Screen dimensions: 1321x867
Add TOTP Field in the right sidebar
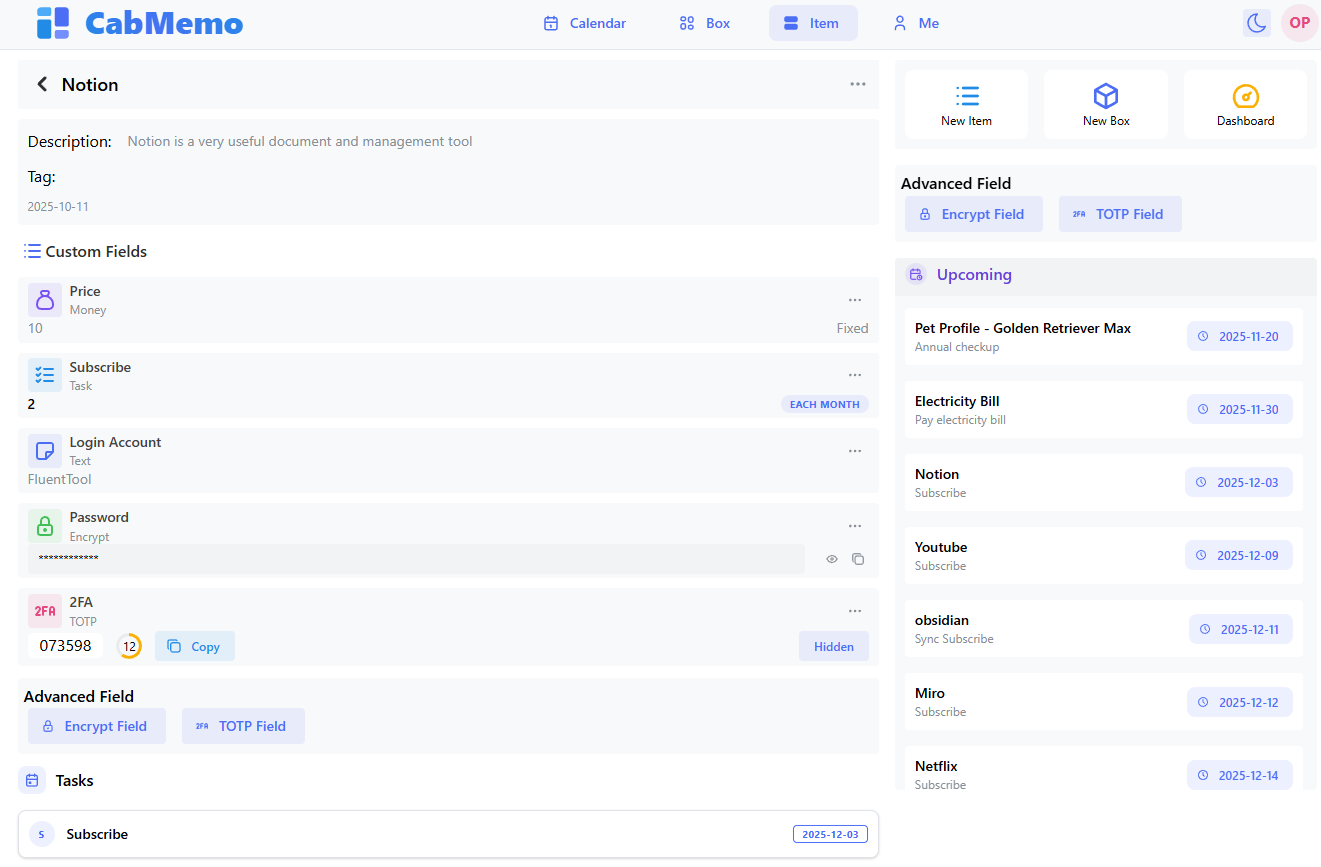(x=1120, y=214)
